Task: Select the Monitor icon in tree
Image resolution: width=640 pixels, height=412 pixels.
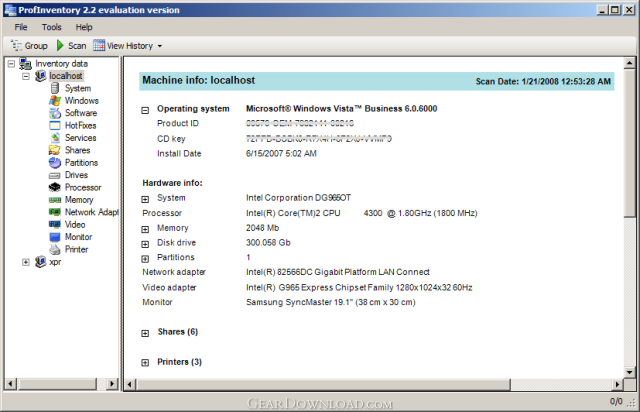Action: pyautogui.click(x=55, y=237)
